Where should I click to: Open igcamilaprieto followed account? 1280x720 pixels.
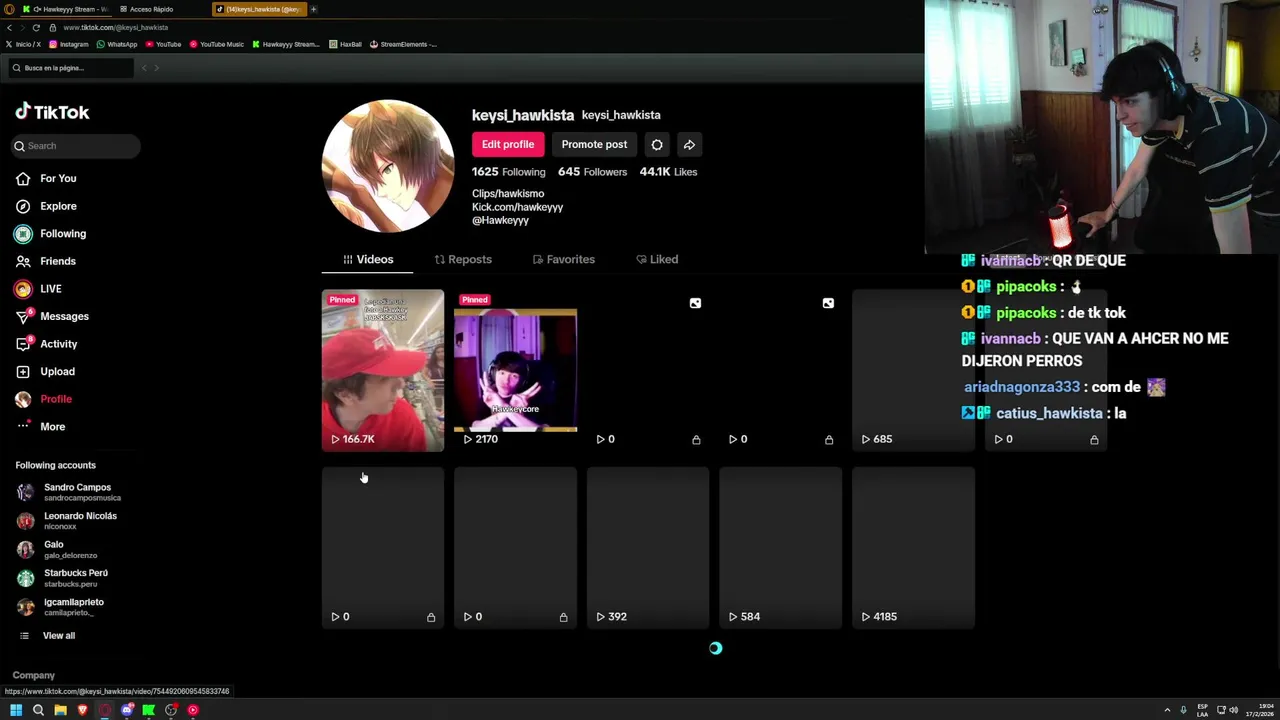tap(60, 607)
